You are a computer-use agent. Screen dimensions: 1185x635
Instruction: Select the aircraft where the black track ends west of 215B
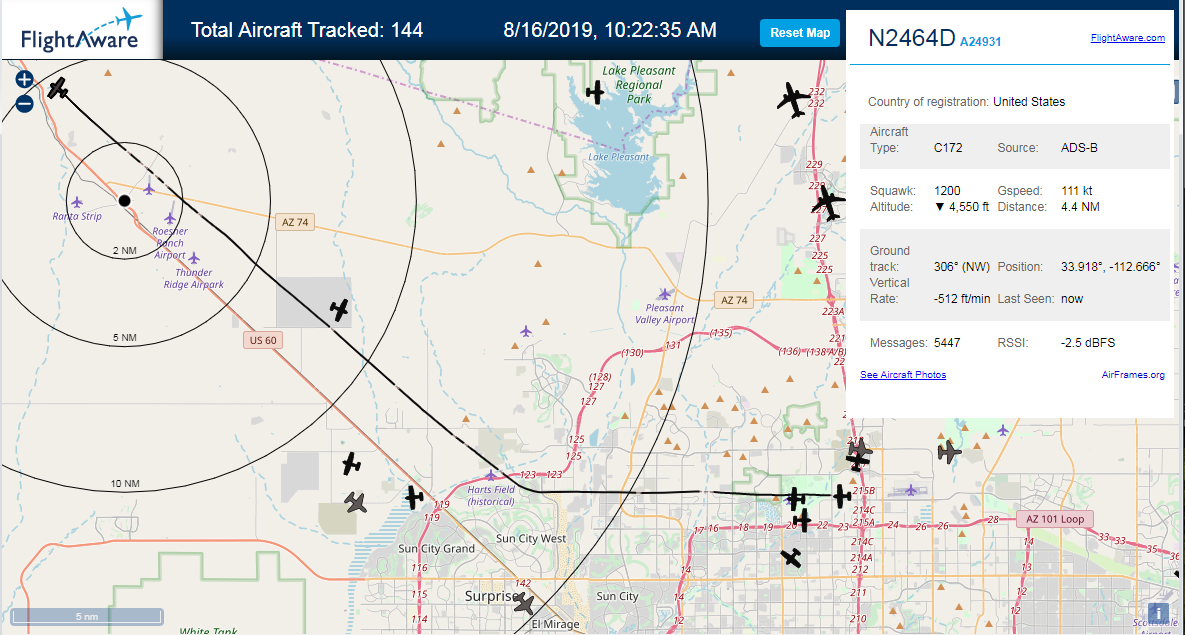(x=795, y=497)
